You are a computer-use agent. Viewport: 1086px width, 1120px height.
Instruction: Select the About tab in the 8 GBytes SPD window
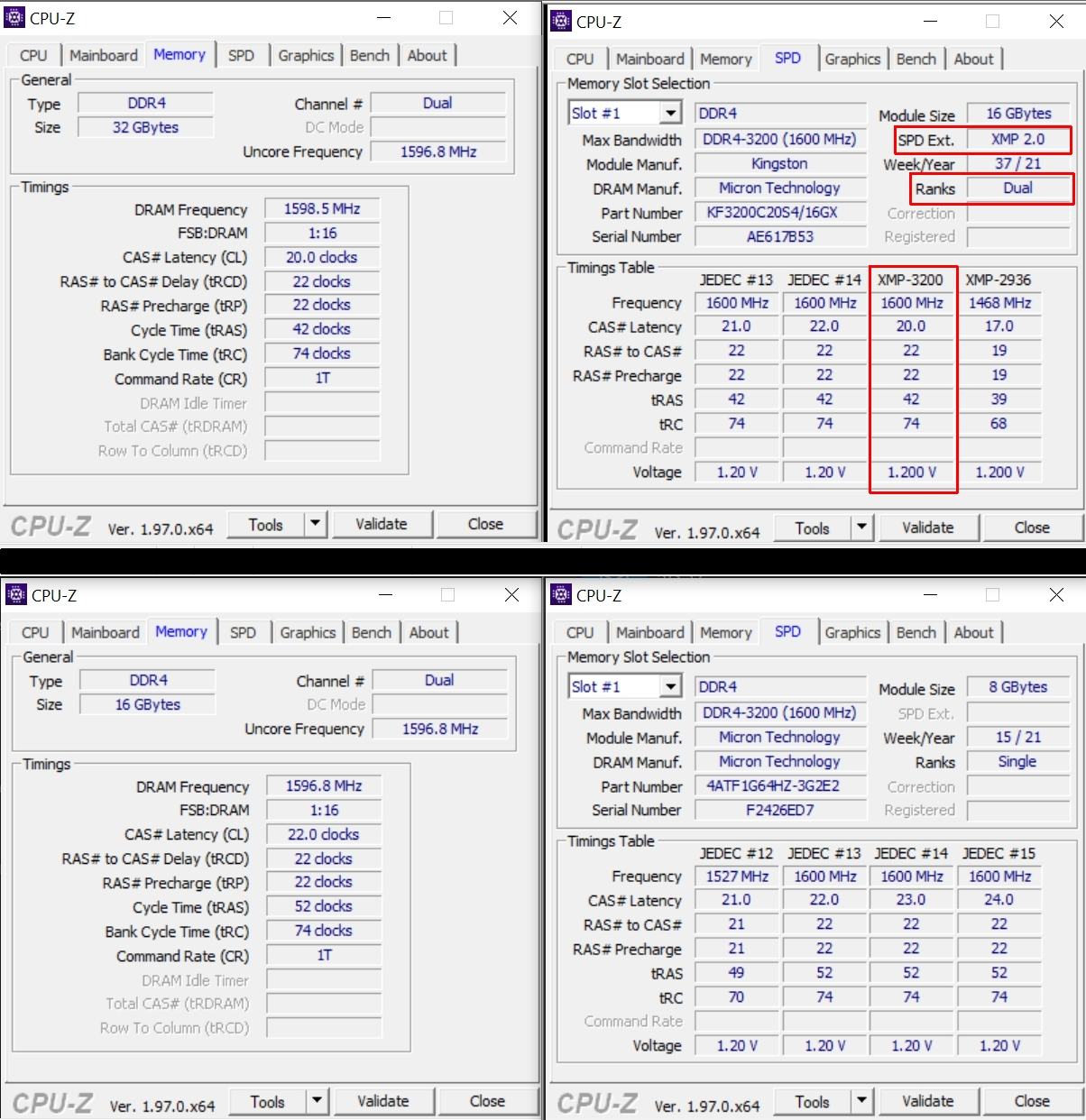click(973, 632)
